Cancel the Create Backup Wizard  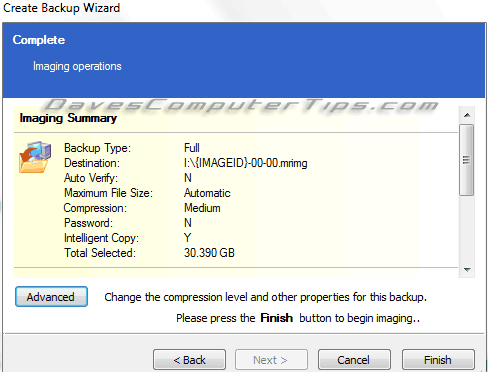354,360
